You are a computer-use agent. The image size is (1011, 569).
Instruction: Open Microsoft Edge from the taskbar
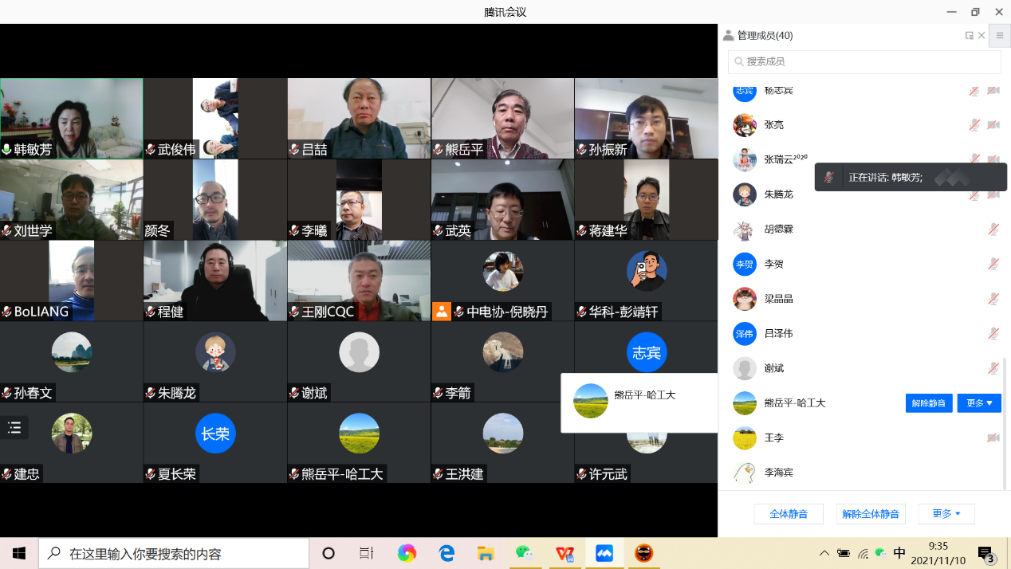pos(446,553)
